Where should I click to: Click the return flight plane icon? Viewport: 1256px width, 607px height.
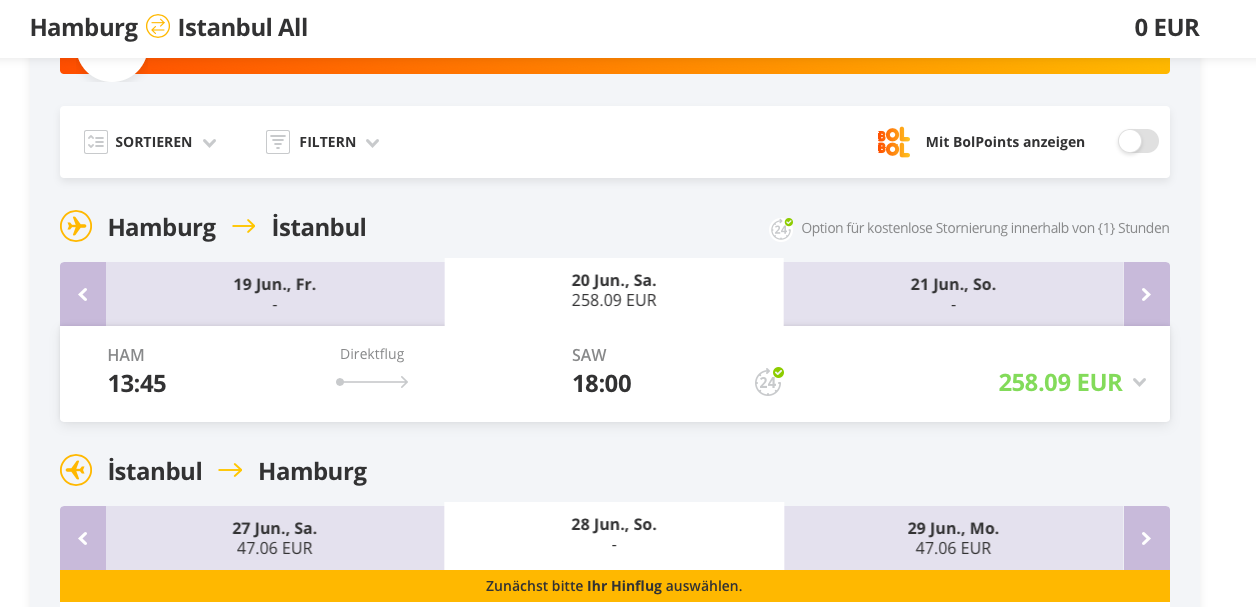click(x=76, y=470)
